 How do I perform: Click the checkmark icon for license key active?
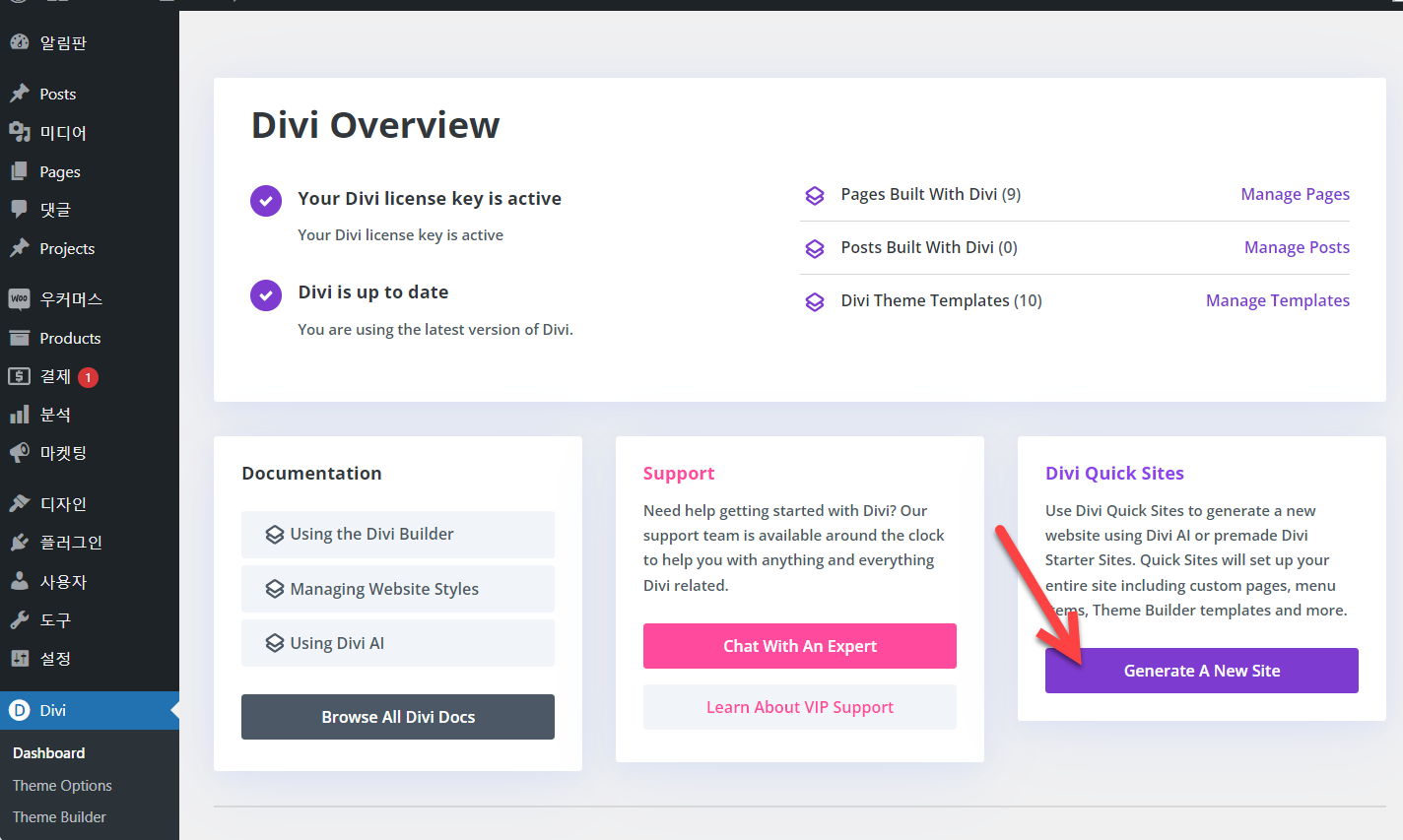pyautogui.click(x=266, y=200)
